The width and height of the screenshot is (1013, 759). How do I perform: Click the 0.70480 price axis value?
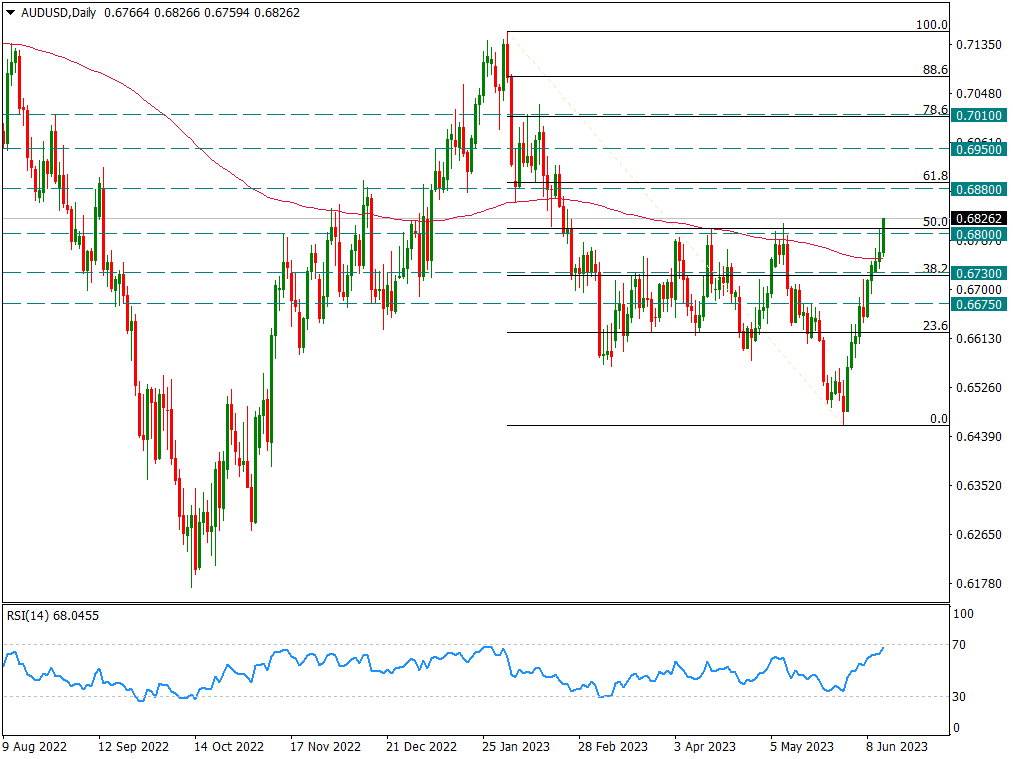[x=979, y=94]
